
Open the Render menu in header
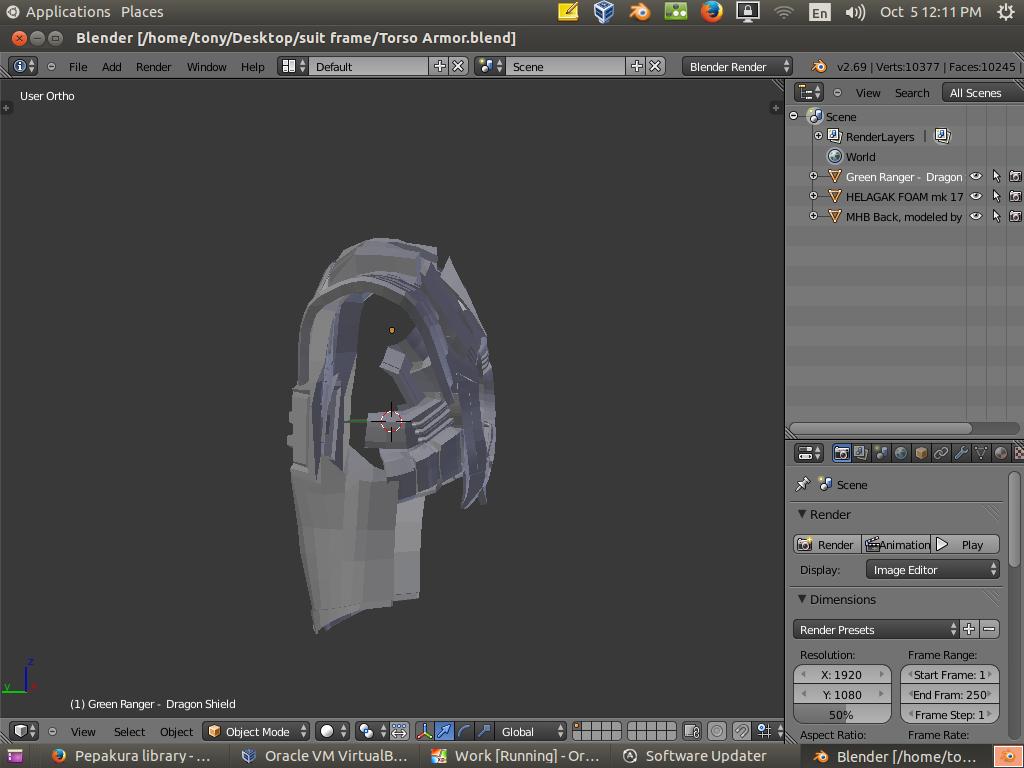153,67
